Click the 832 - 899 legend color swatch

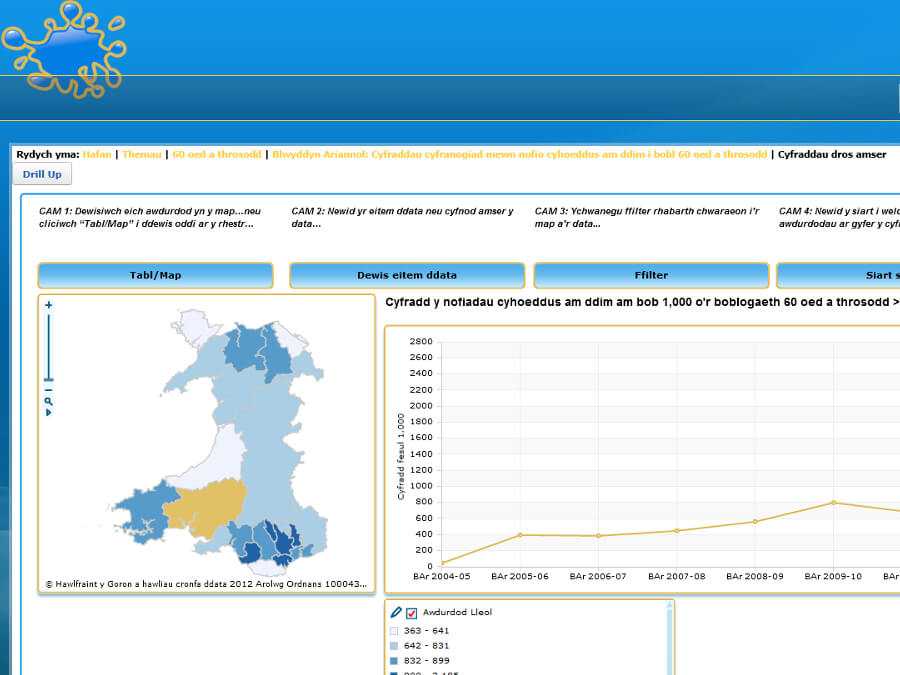(394, 661)
